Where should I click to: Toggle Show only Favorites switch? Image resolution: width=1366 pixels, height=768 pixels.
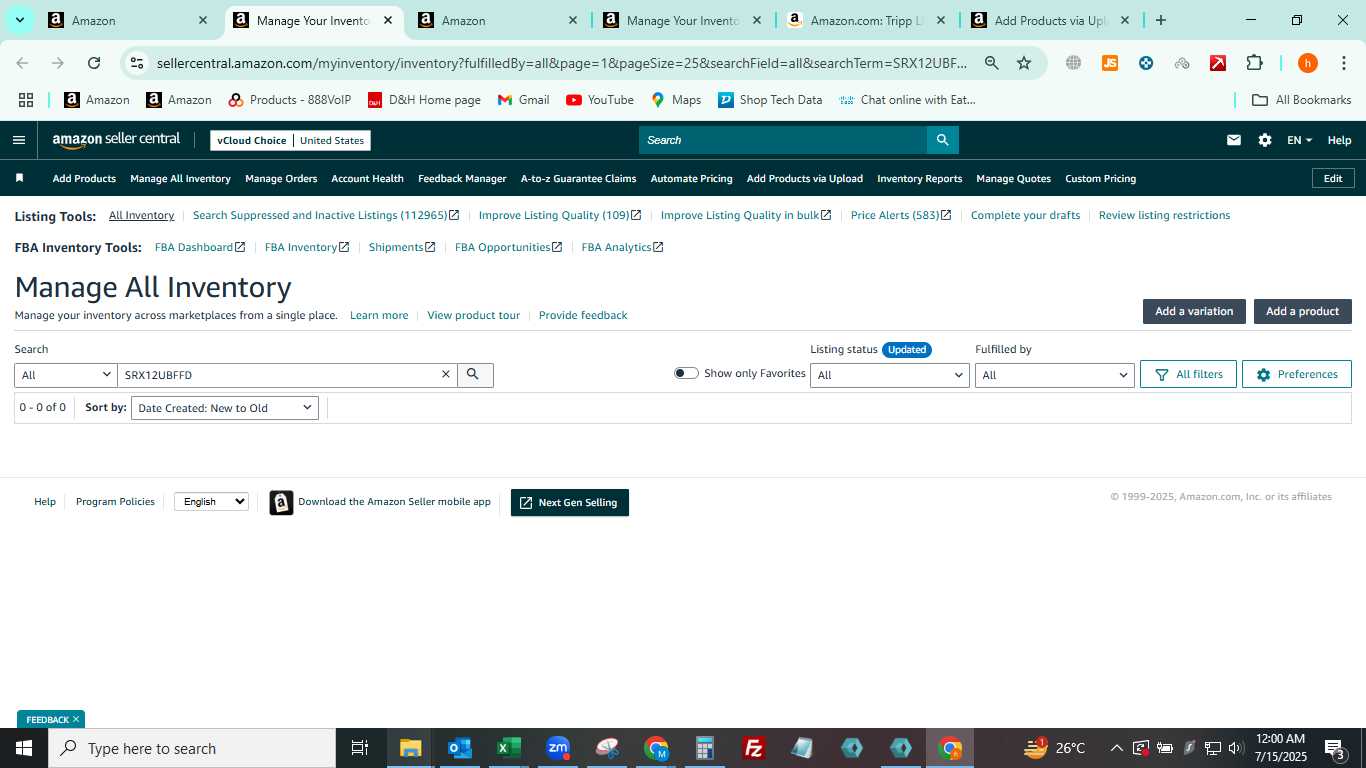tap(686, 373)
